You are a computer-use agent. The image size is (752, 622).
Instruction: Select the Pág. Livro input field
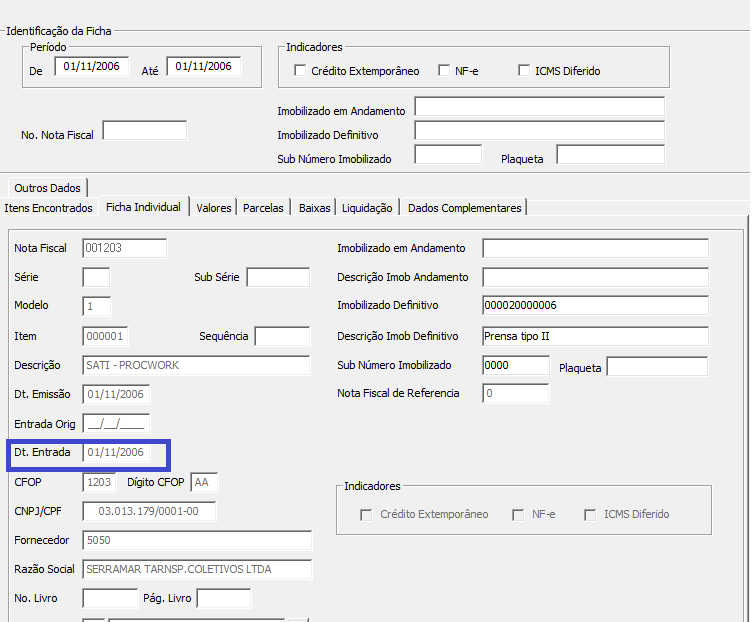pyautogui.click(x=223, y=598)
